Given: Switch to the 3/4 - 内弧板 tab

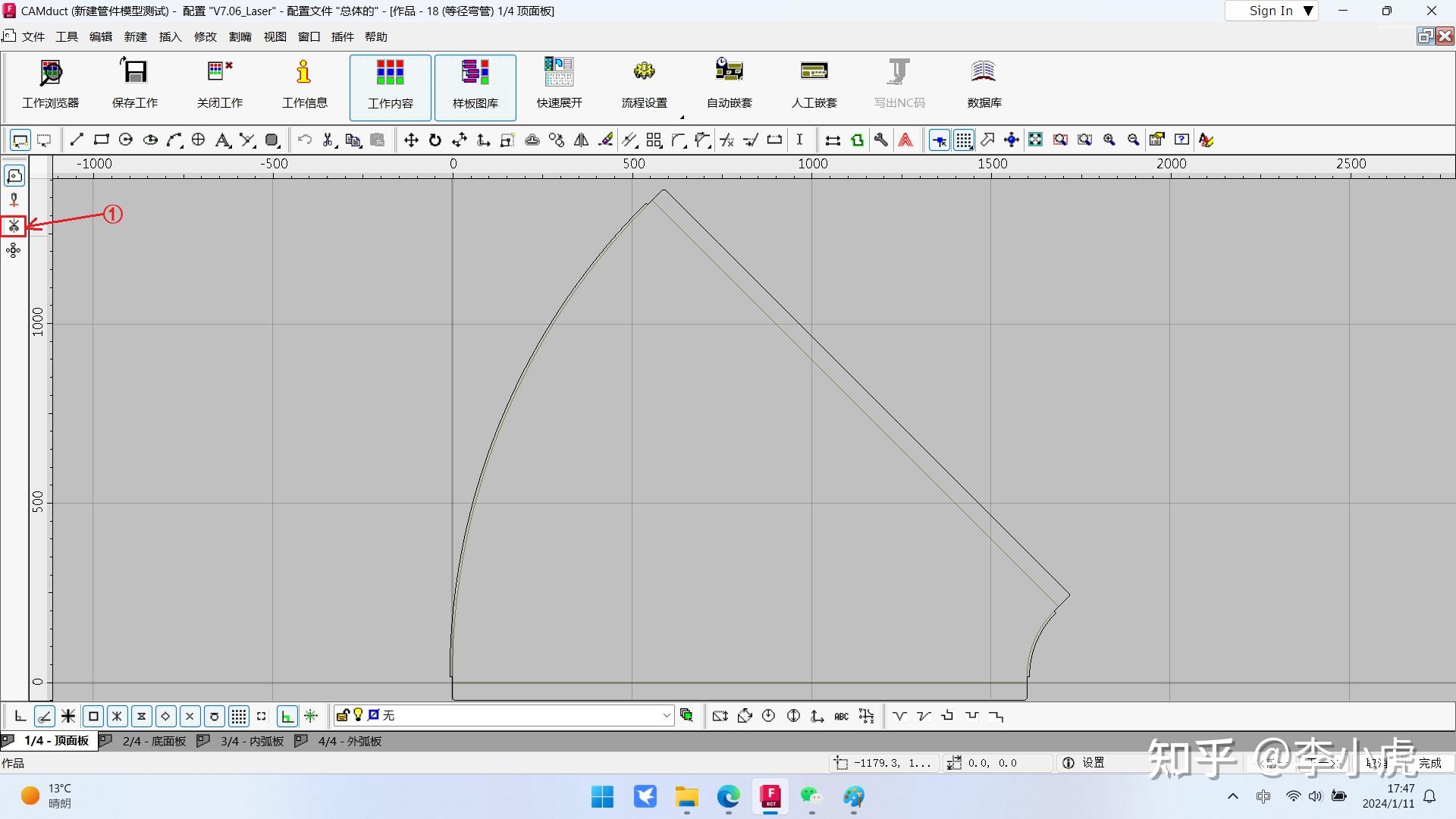Looking at the screenshot, I should 250,741.
